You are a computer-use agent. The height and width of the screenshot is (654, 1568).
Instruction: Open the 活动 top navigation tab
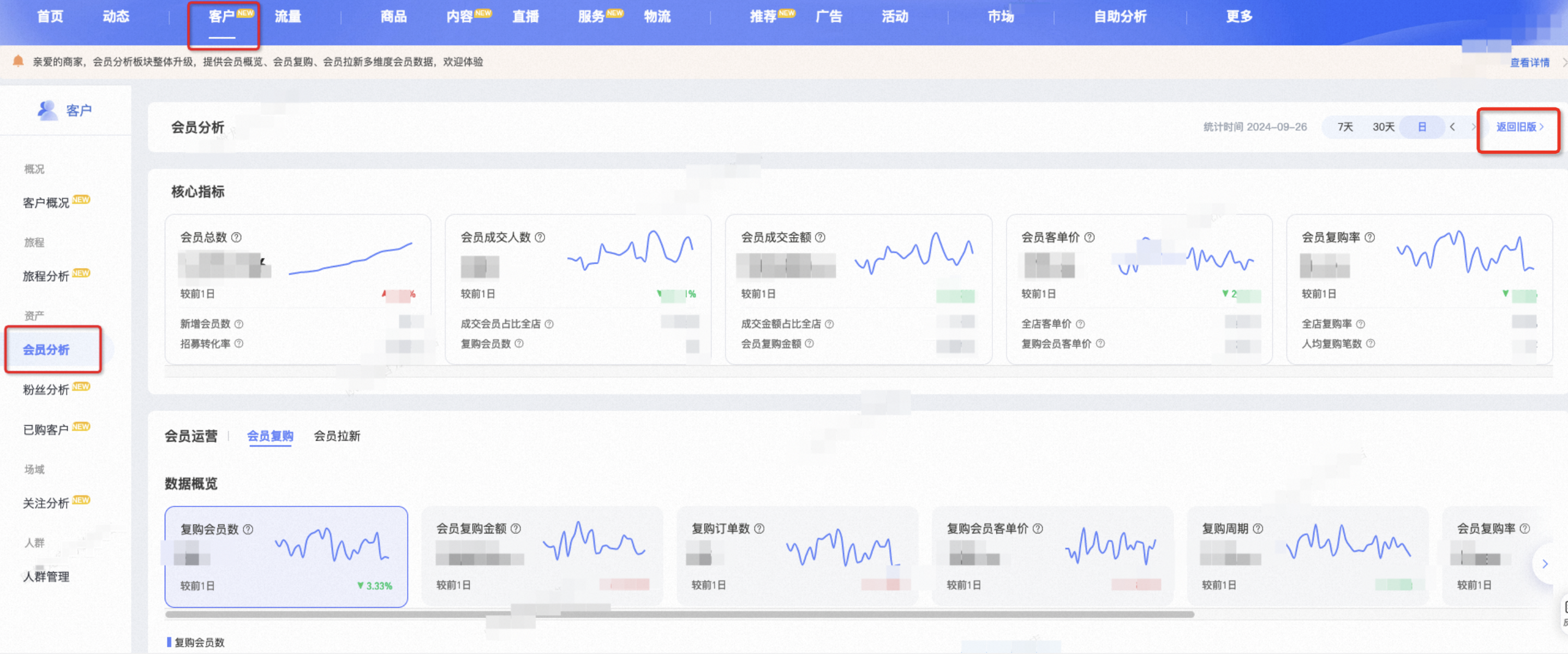click(x=895, y=16)
